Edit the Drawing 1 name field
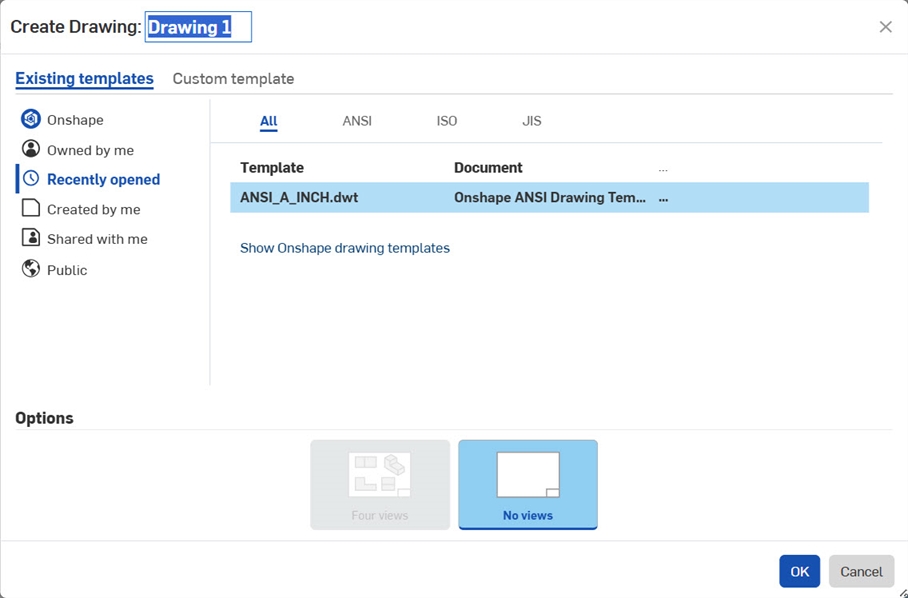 coord(198,27)
